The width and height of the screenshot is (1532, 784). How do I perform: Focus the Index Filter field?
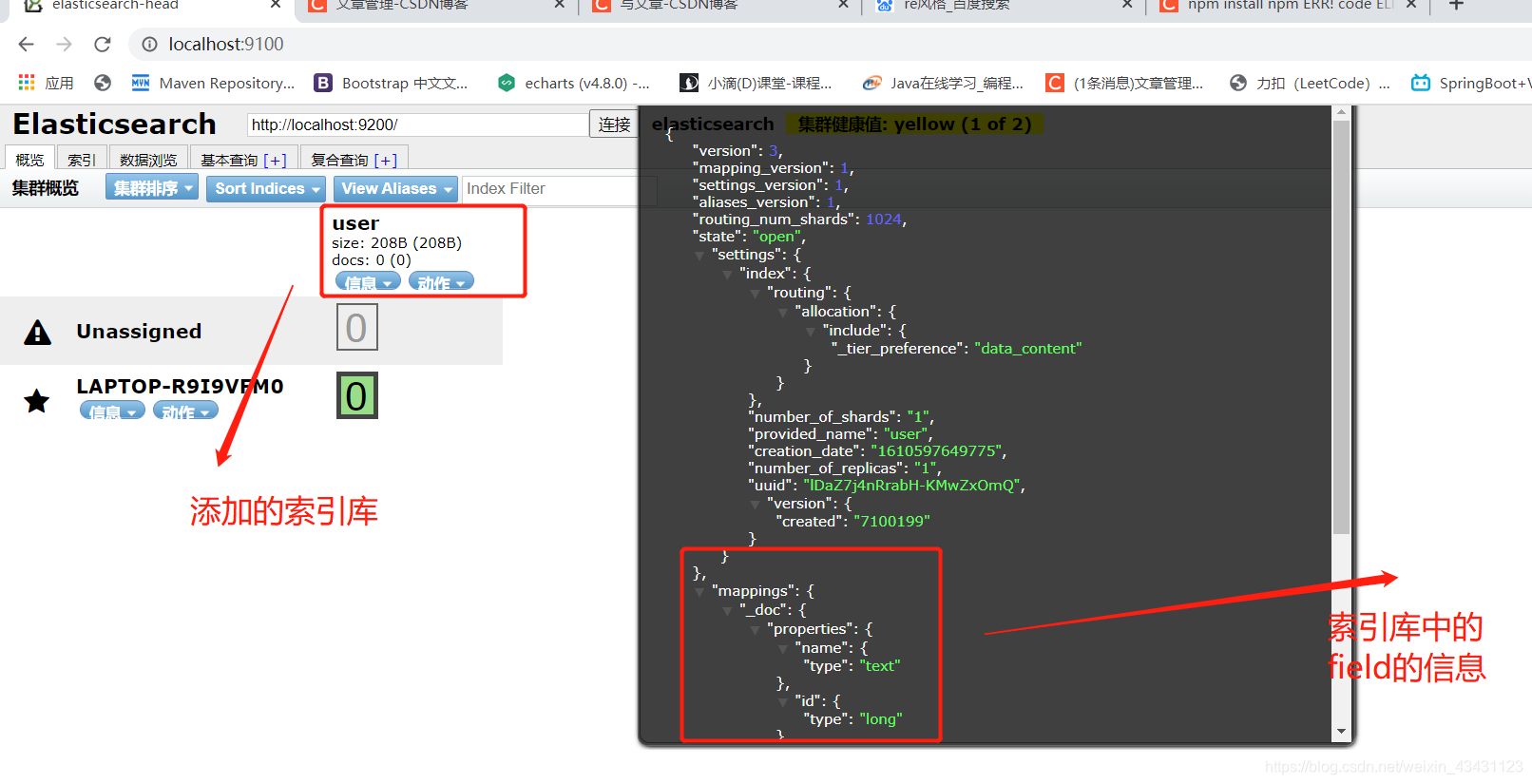tap(559, 189)
